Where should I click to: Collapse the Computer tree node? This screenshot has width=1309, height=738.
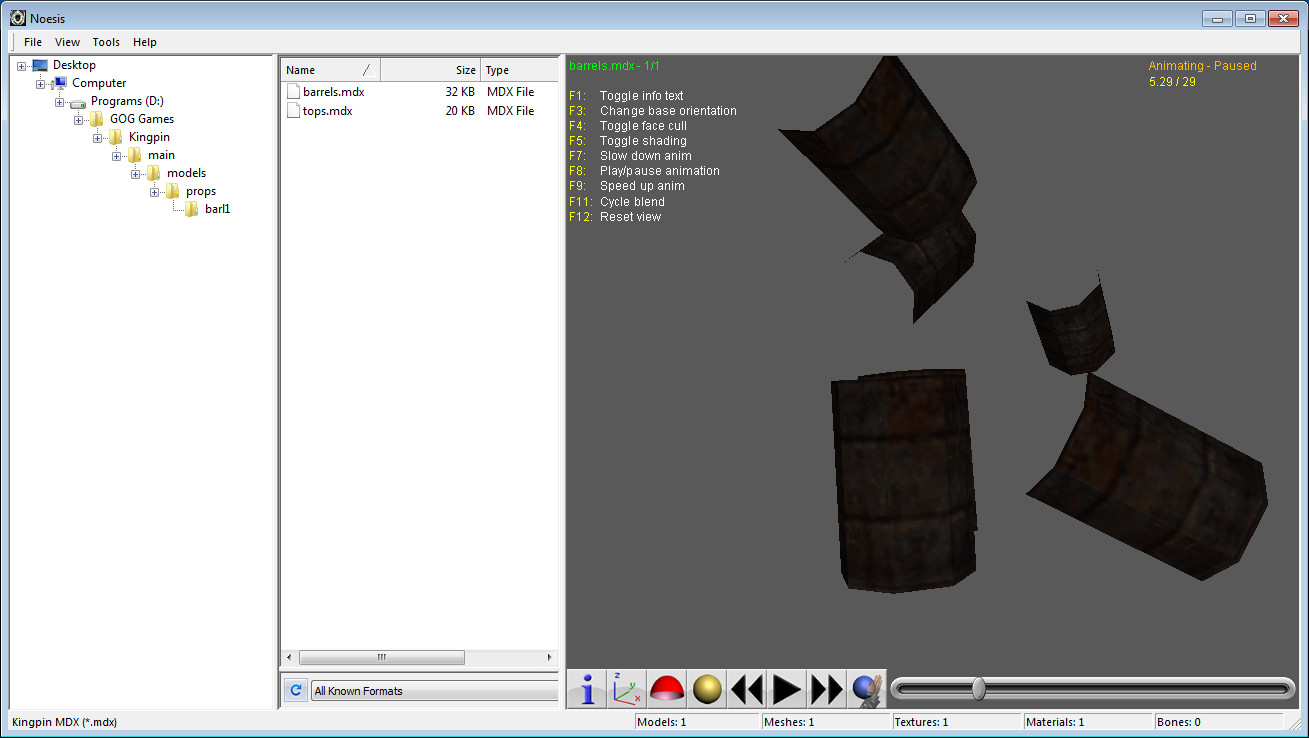point(41,84)
